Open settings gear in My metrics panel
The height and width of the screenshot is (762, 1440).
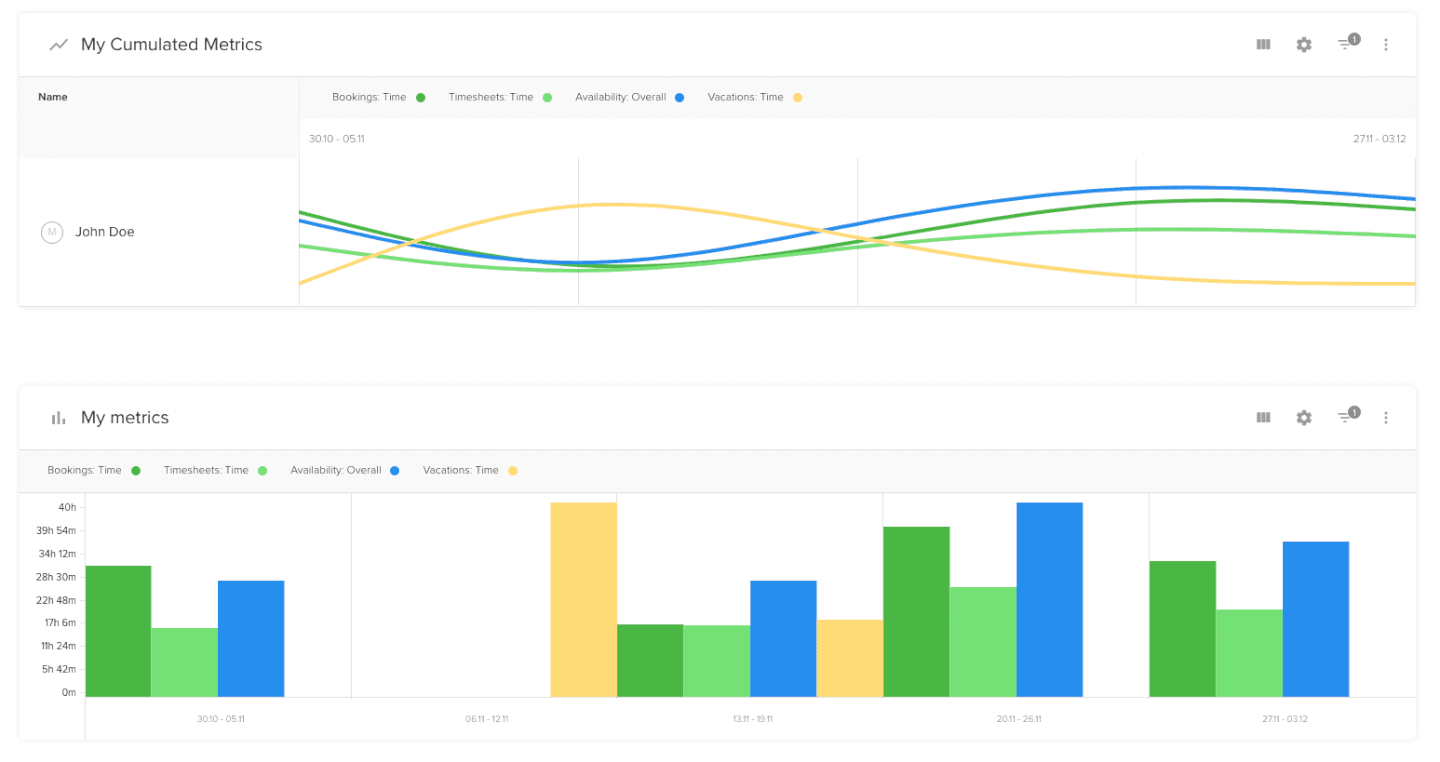pyautogui.click(x=1303, y=417)
